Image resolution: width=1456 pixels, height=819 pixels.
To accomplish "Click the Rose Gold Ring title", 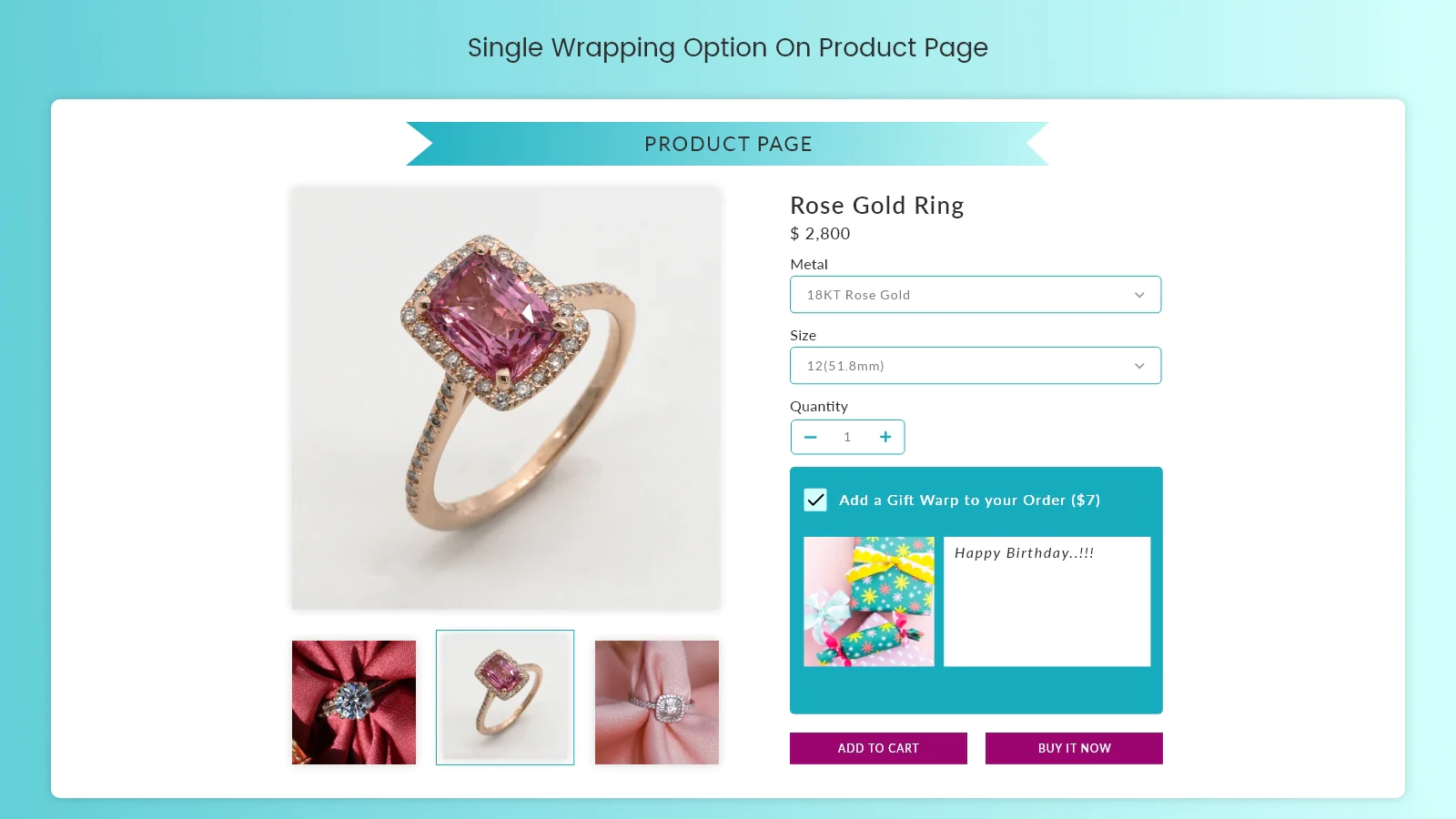I will point(877,206).
